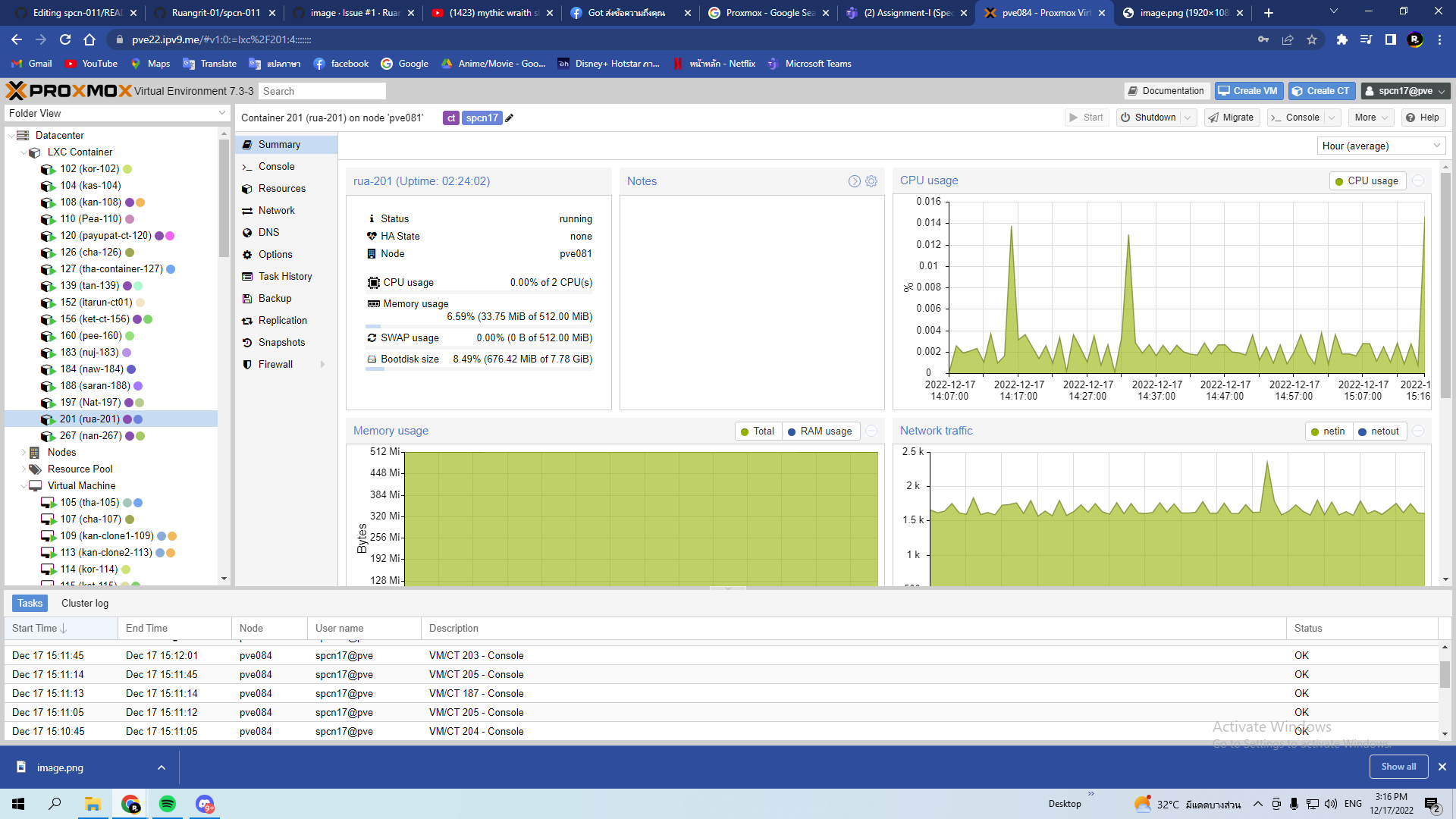Screen dimensions: 1456x819
Task: Expand the Nodes tree folder
Action: pos(24,453)
